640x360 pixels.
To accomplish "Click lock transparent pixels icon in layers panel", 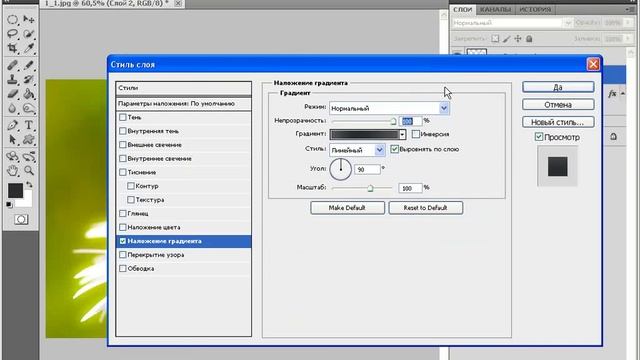I will (495, 39).
